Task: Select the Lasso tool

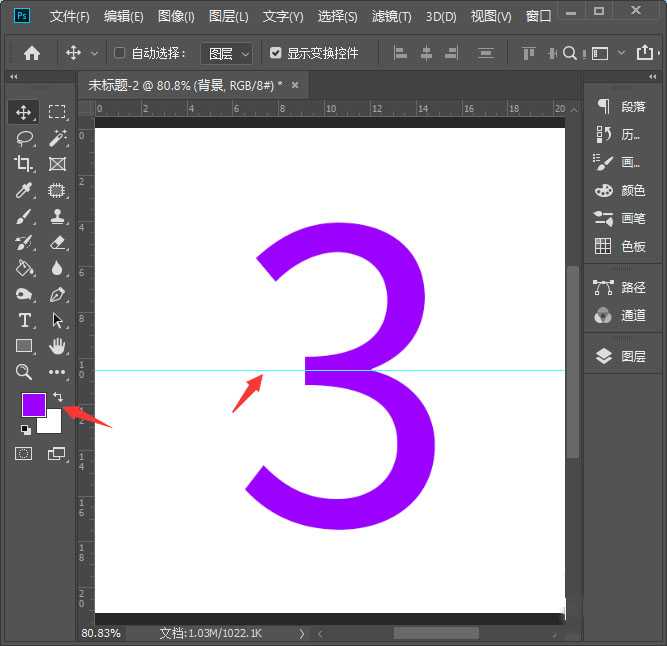Action: [24, 138]
